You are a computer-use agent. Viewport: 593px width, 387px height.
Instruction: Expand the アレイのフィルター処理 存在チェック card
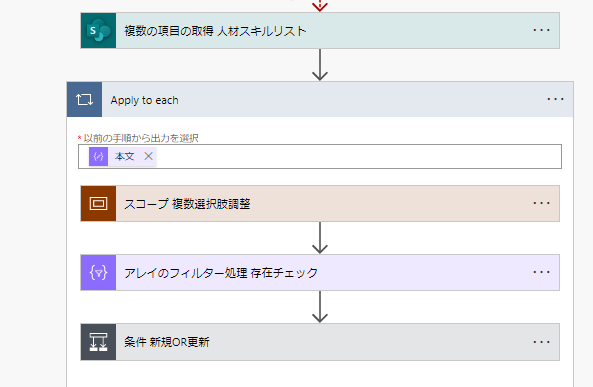(x=320, y=272)
